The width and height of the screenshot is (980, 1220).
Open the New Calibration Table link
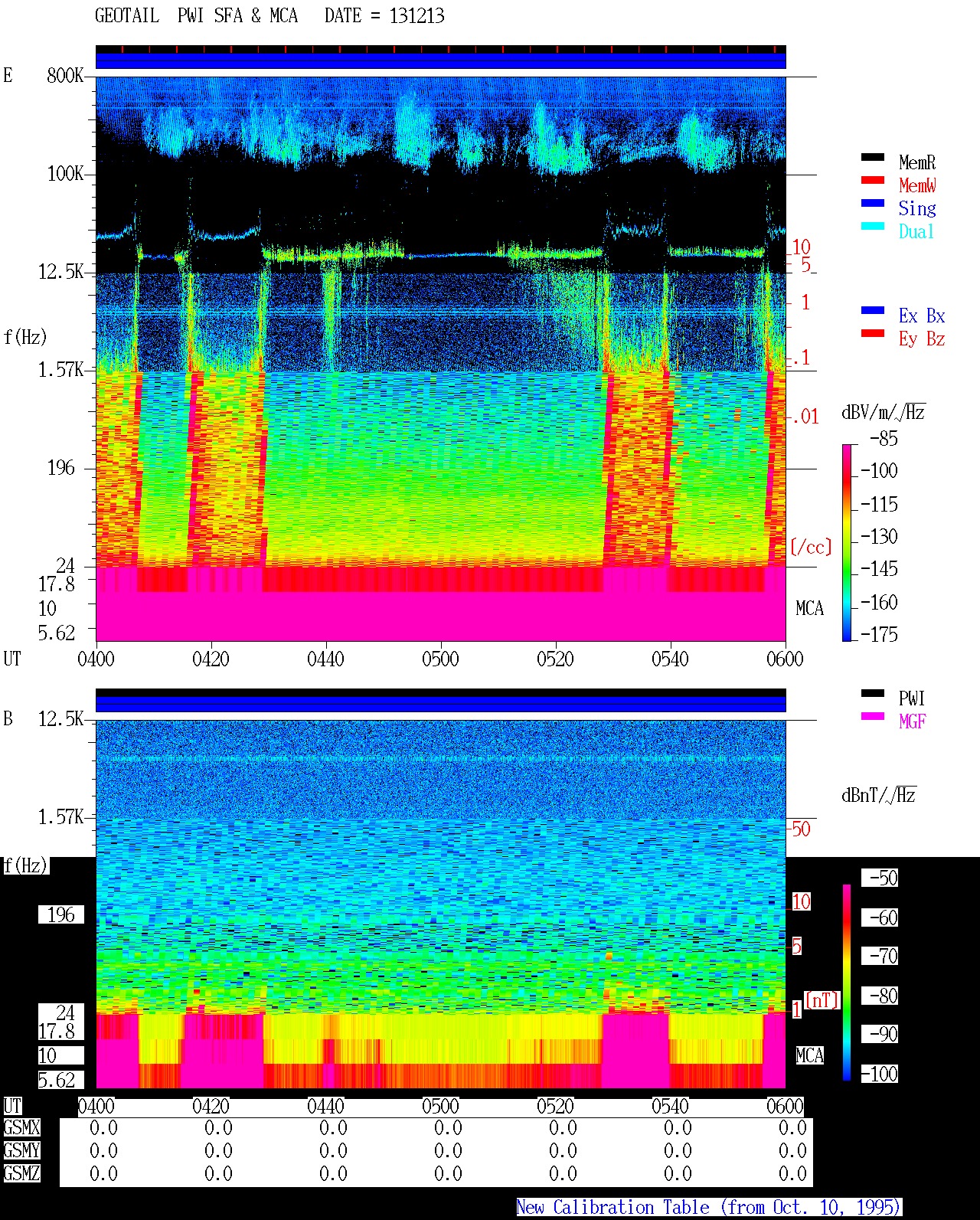pyautogui.click(x=709, y=1208)
